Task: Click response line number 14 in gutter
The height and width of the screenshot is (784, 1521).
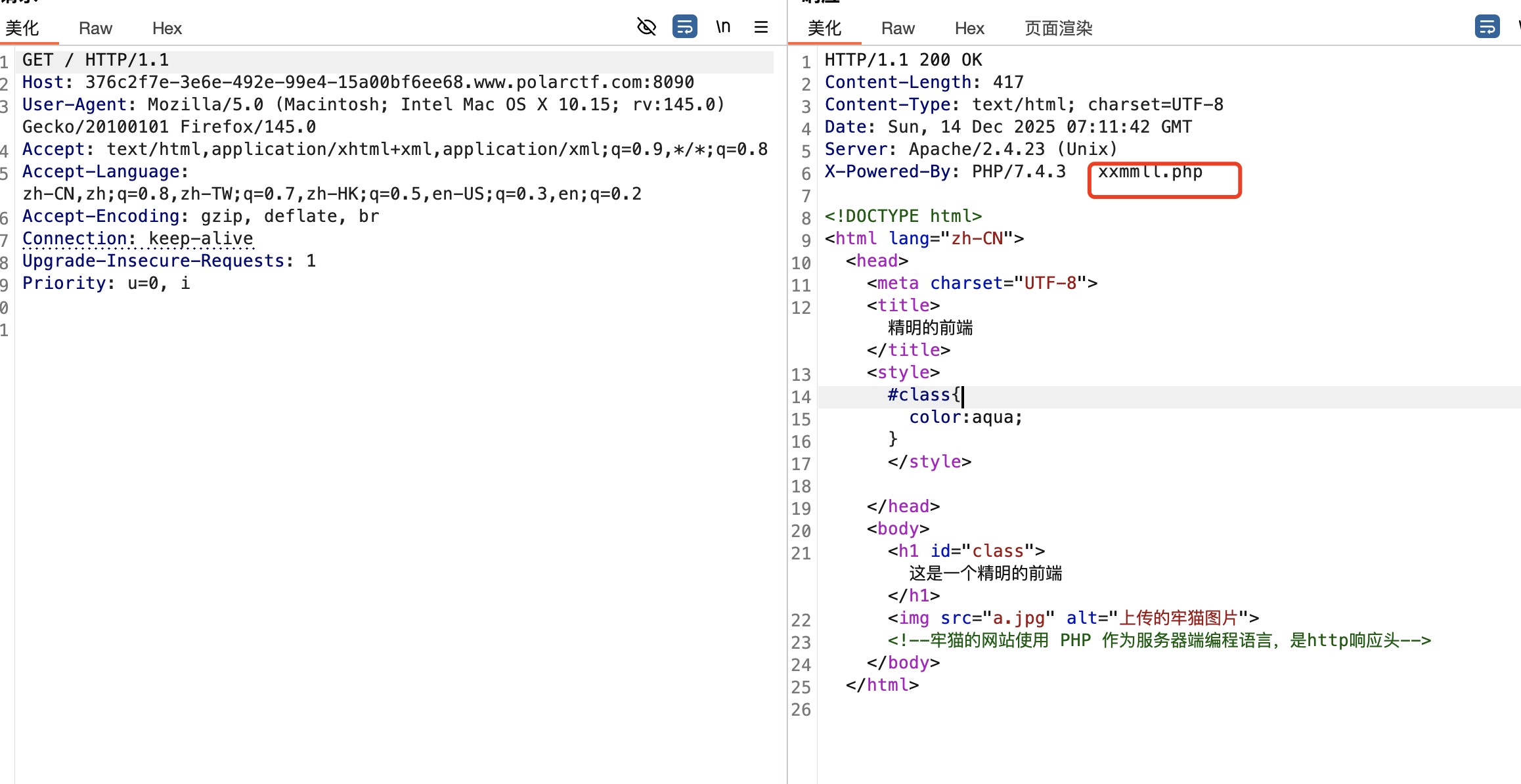Action: coord(801,397)
